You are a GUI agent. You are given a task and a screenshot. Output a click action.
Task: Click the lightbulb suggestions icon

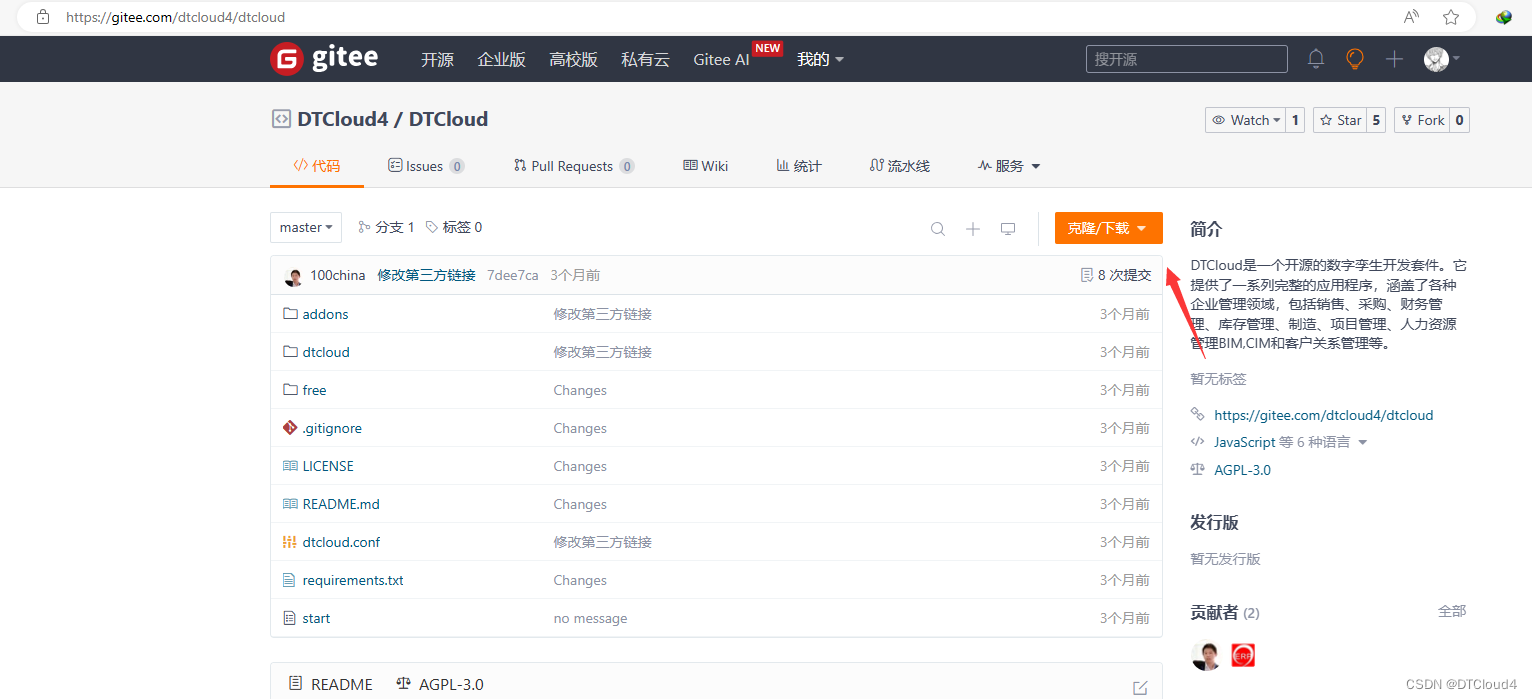[x=1354, y=59]
